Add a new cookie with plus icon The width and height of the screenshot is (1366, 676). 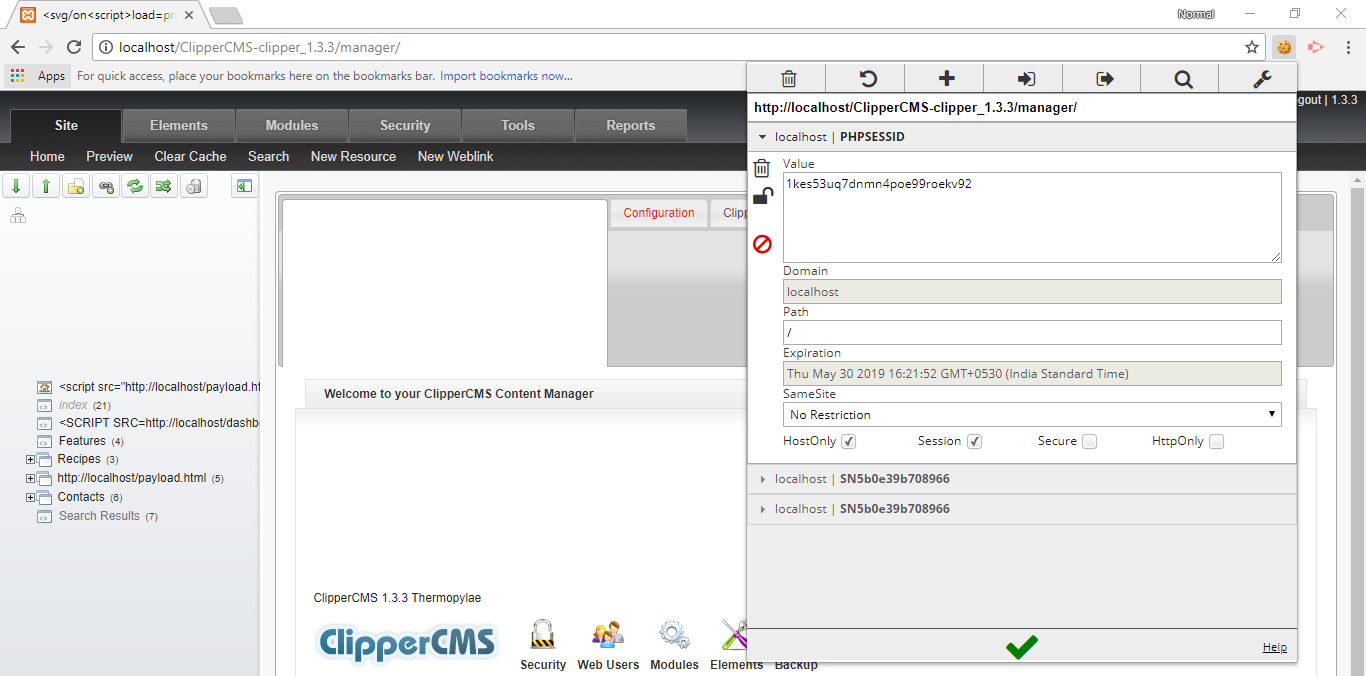click(946, 79)
